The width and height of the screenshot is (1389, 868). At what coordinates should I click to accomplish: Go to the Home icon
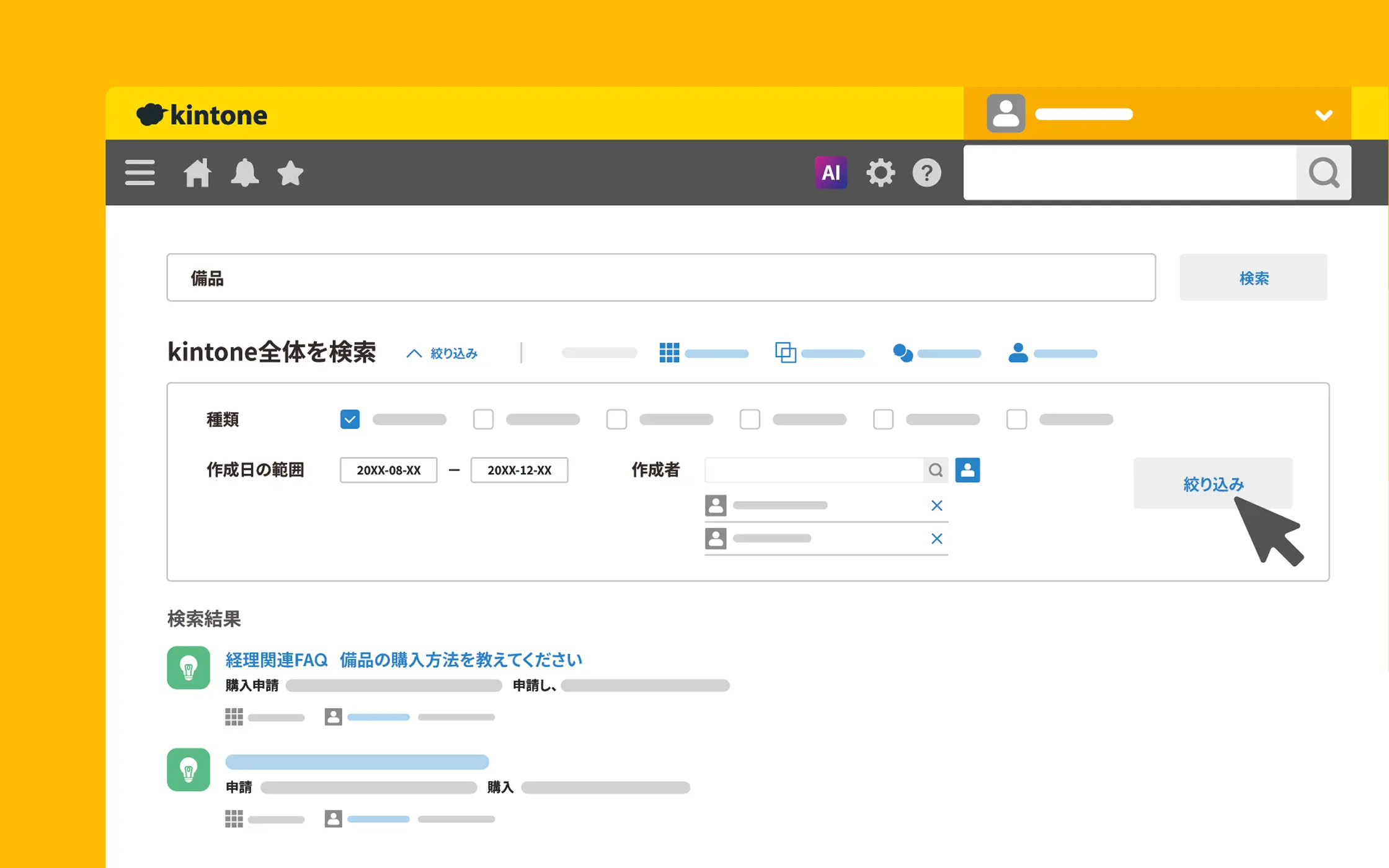(197, 173)
